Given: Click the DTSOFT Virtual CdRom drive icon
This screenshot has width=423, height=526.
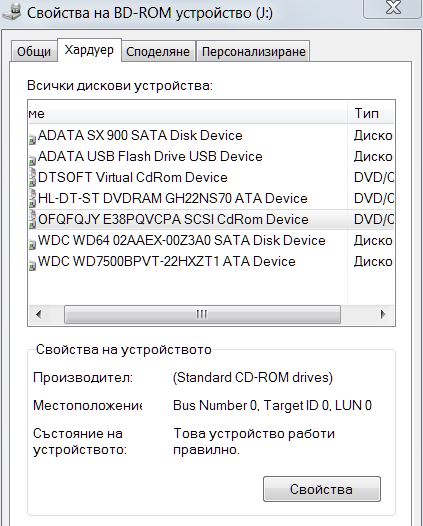Looking at the screenshot, I should tap(32, 177).
